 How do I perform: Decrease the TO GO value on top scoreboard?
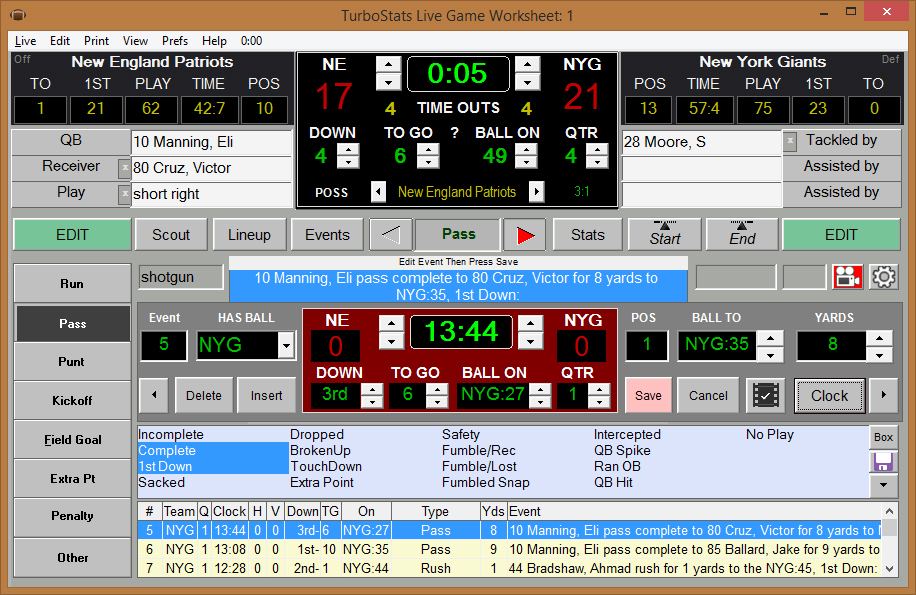(428, 162)
